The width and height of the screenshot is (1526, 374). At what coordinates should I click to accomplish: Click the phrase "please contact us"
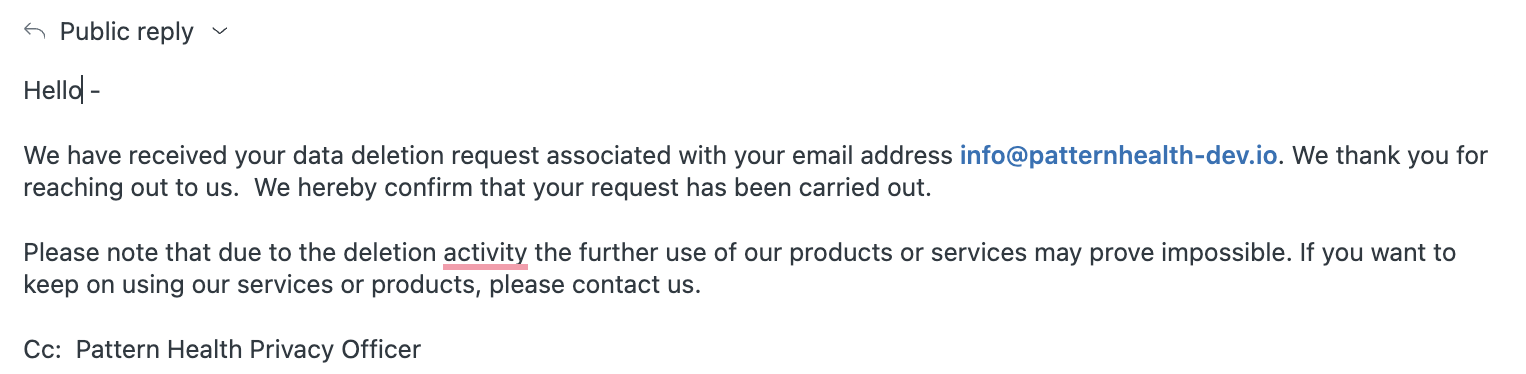click(595, 284)
